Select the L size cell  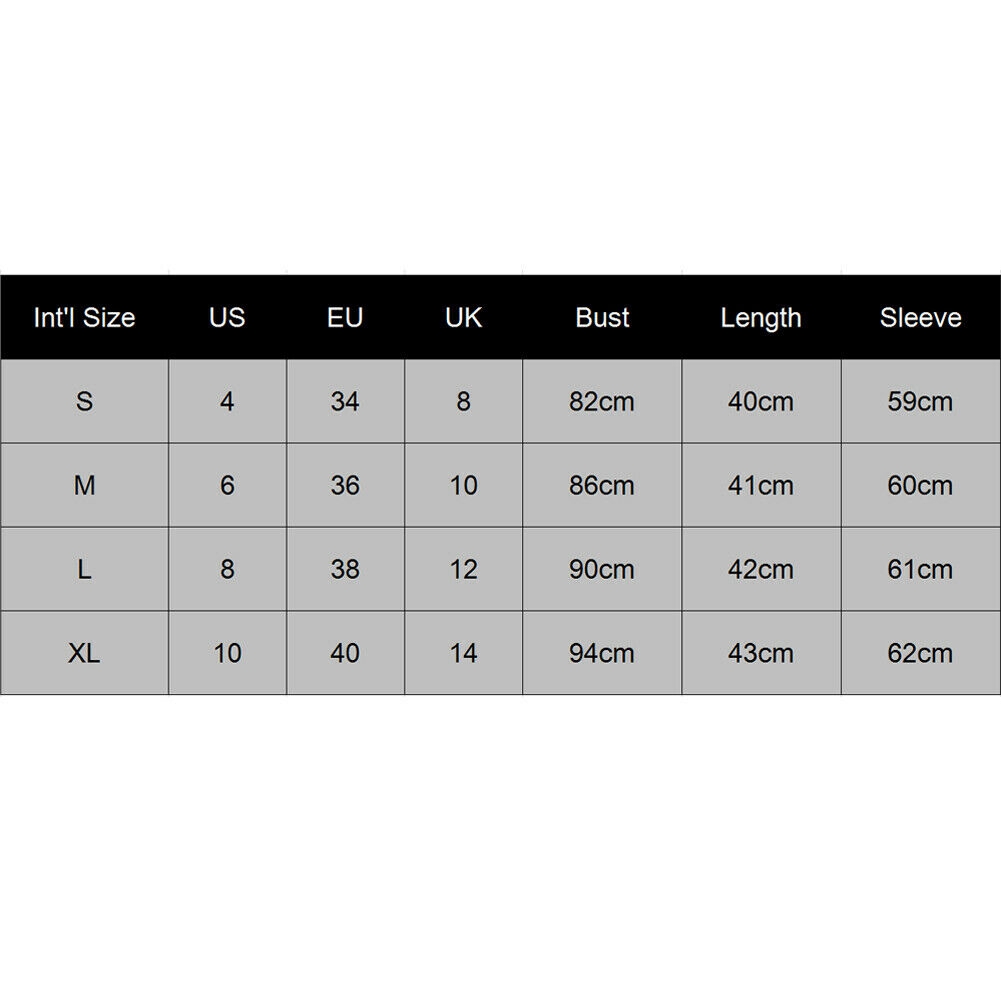[x=84, y=570]
